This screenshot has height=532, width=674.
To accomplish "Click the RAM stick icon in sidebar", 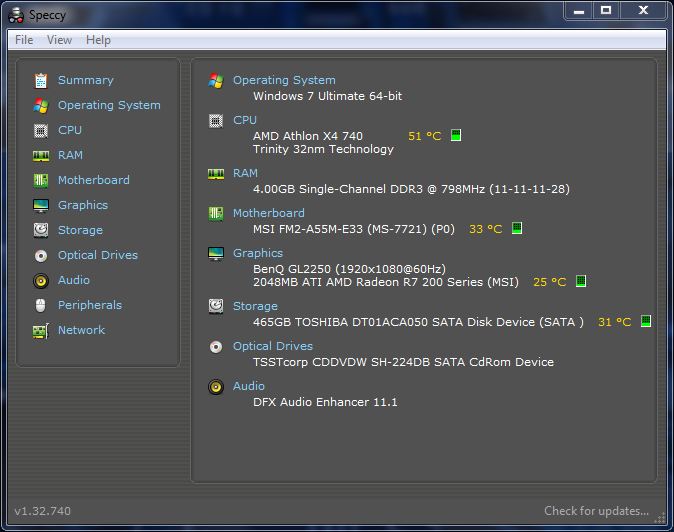I will (41, 156).
